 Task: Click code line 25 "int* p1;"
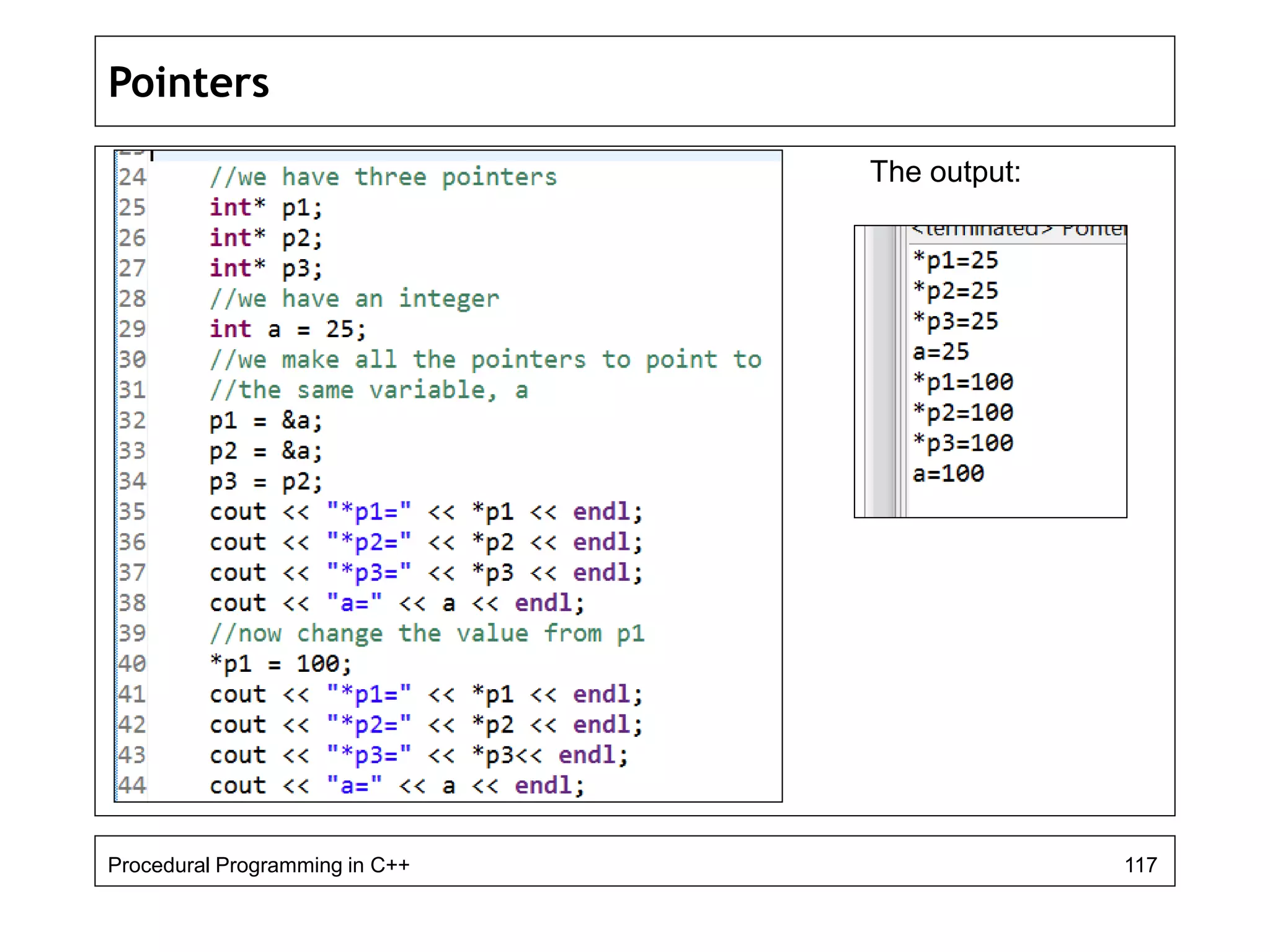266,208
